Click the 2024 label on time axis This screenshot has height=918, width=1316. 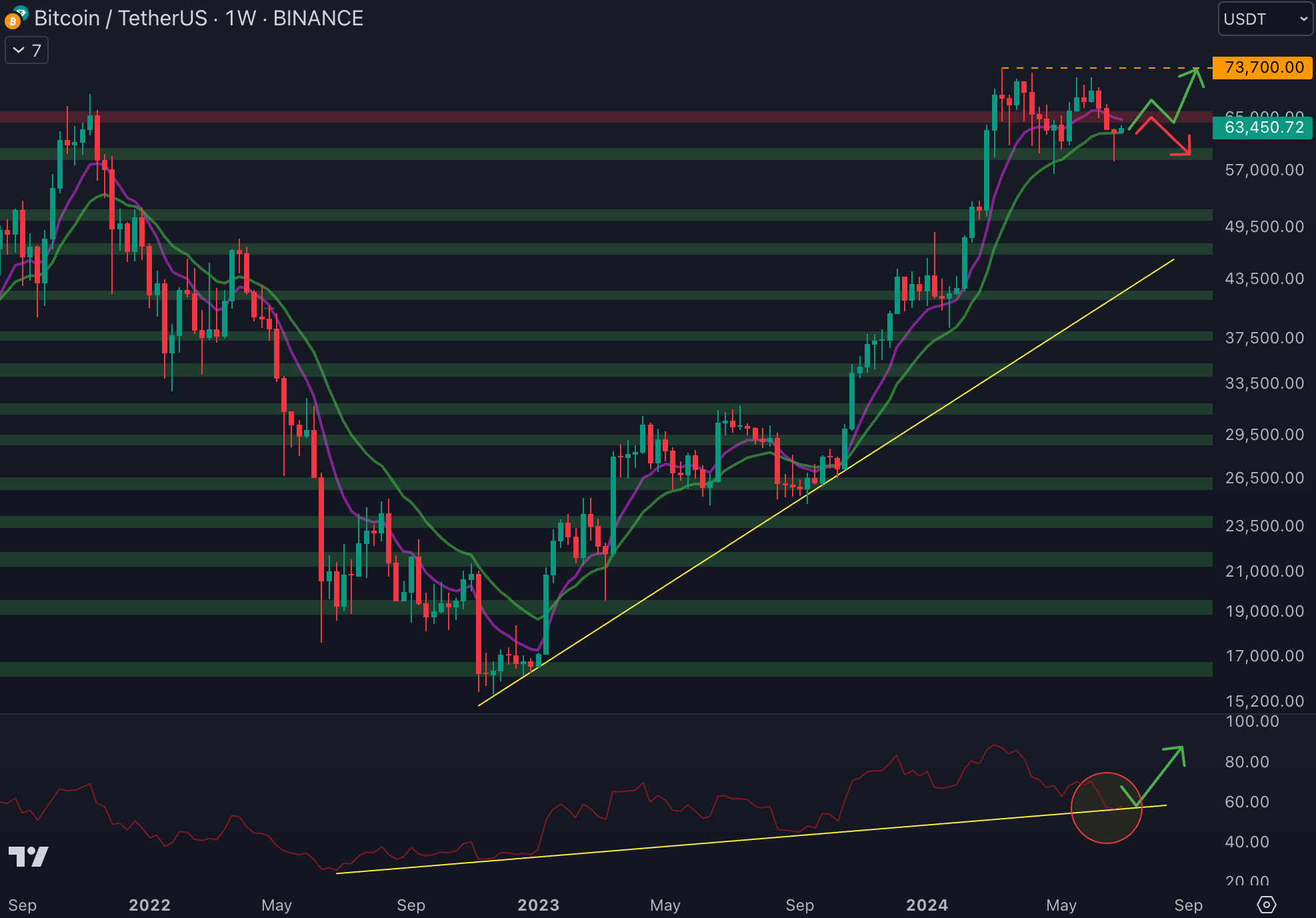(x=927, y=905)
